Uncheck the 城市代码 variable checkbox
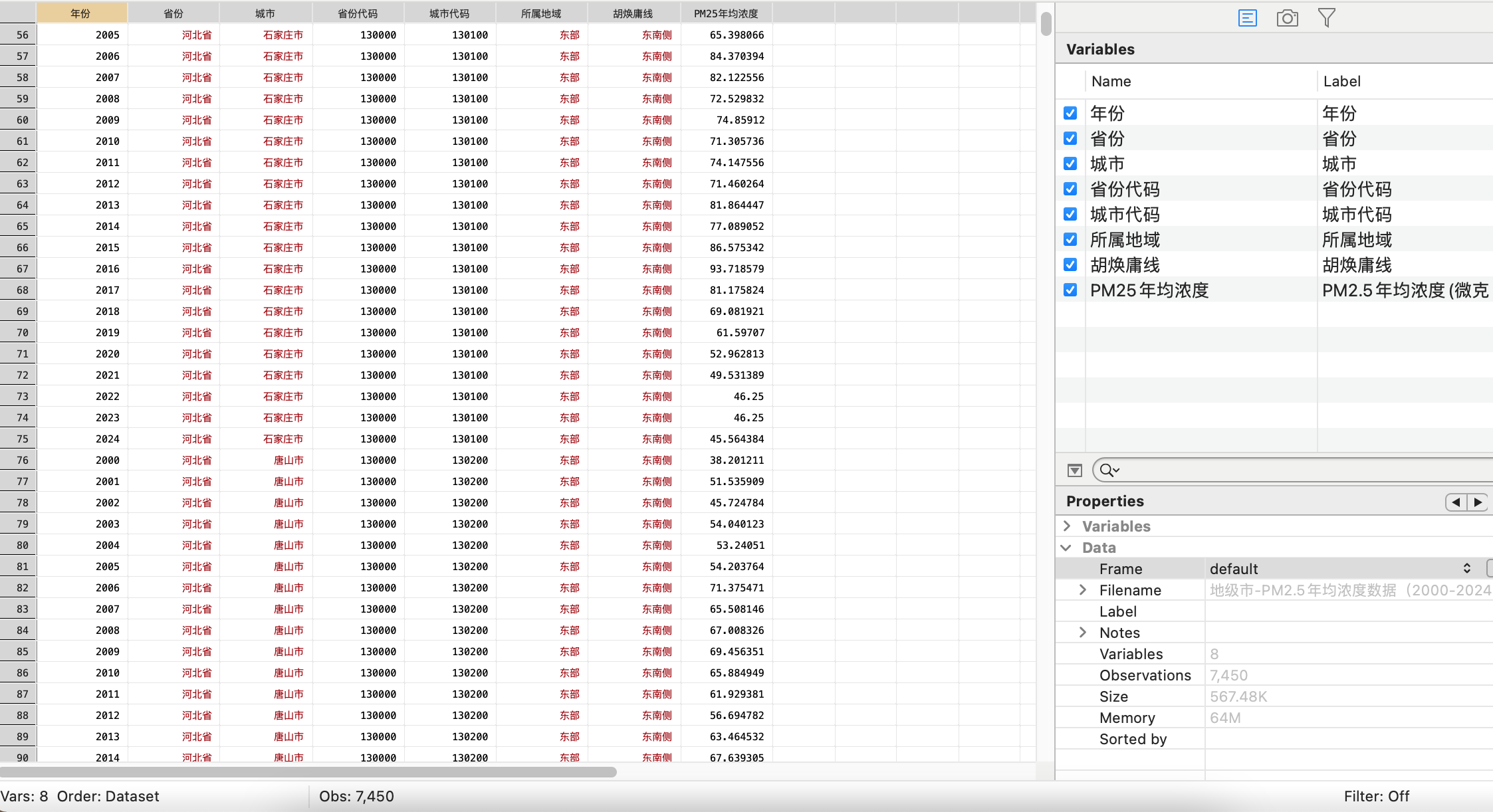This screenshot has height=812, width=1493. point(1070,214)
